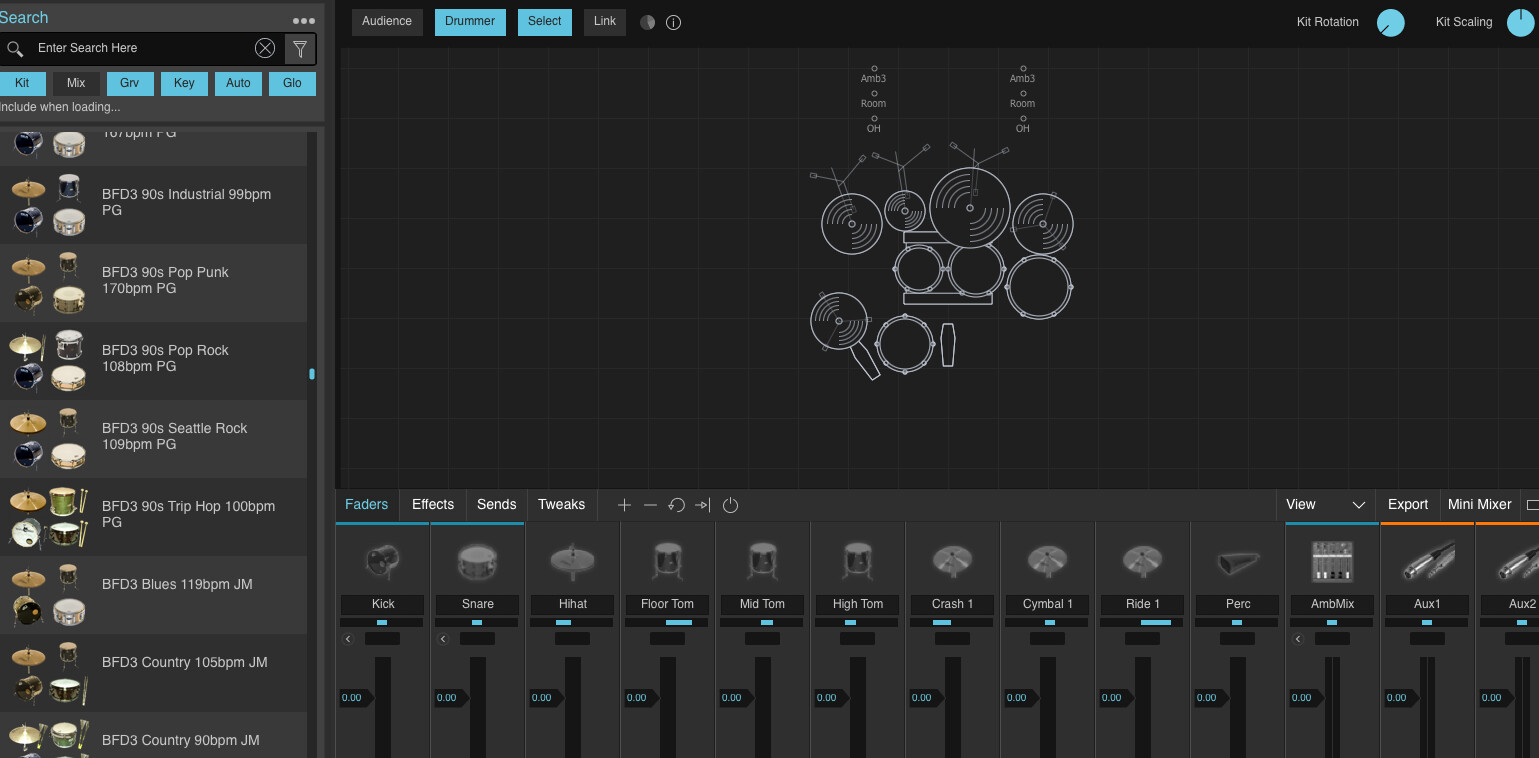1539x758 pixels.
Task: Toggle the Kit load filter
Action: (22, 83)
